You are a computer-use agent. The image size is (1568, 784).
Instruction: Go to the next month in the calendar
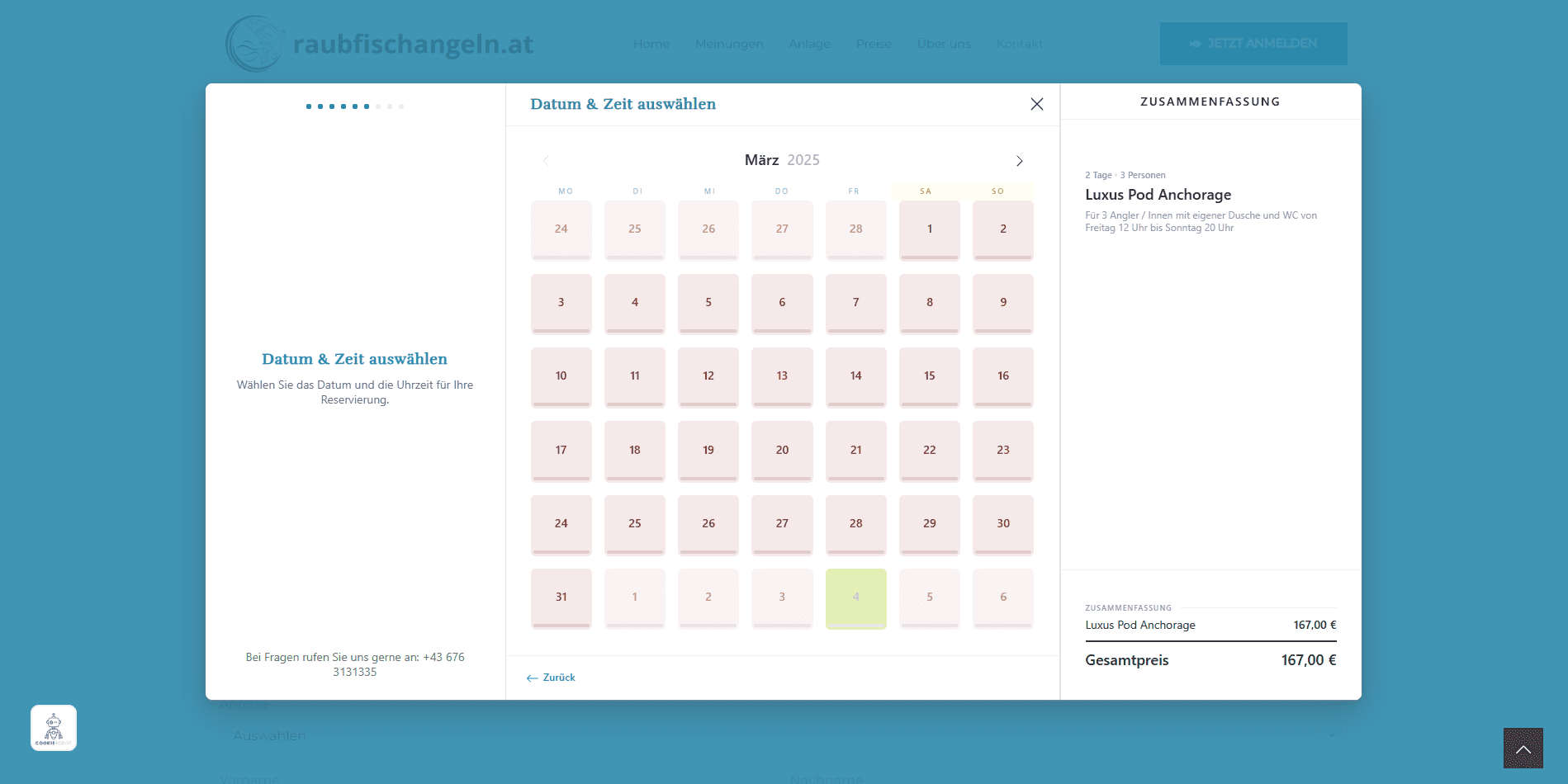tap(1020, 161)
